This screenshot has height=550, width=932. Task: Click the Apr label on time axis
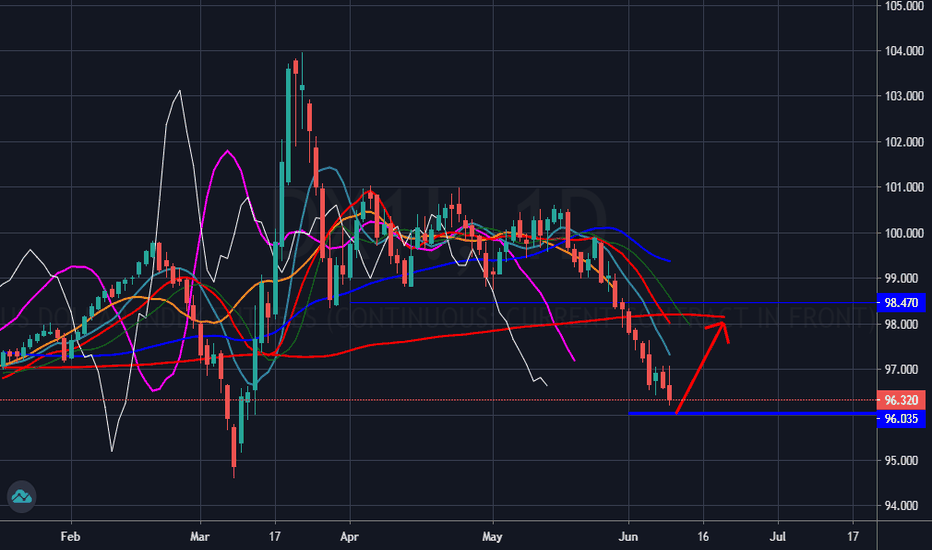point(350,536)
